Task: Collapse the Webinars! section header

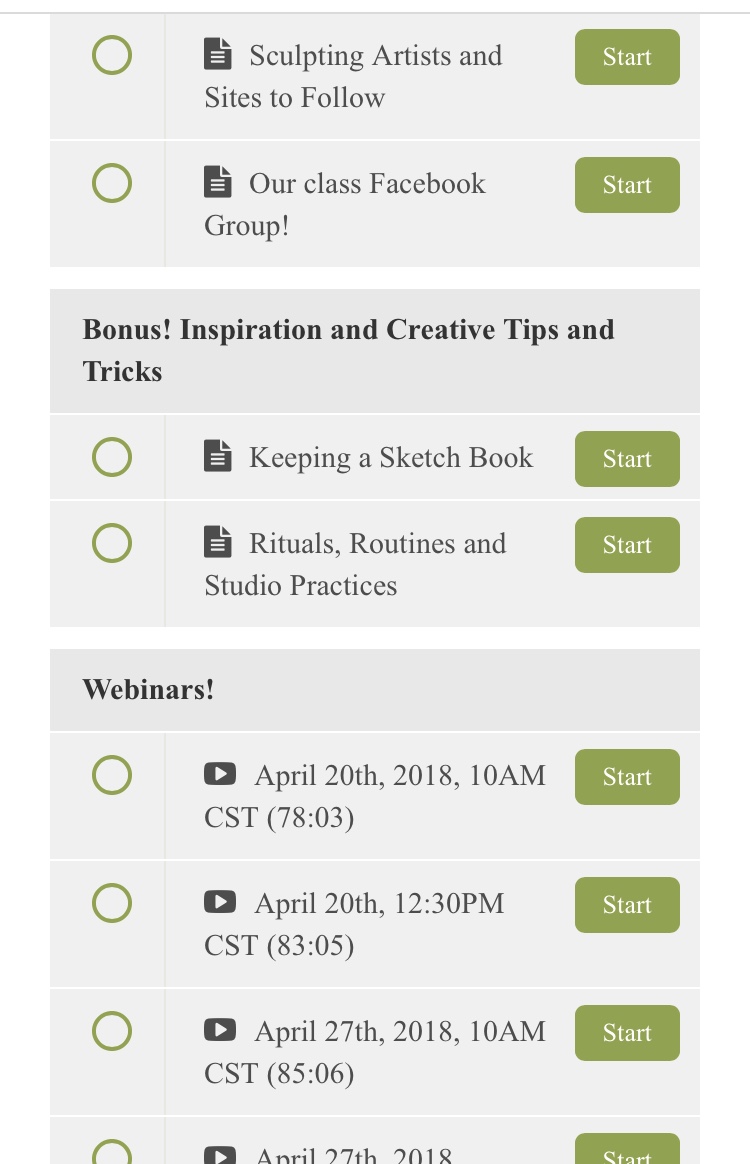Action: pyautogui.click(x=375, y=690)
